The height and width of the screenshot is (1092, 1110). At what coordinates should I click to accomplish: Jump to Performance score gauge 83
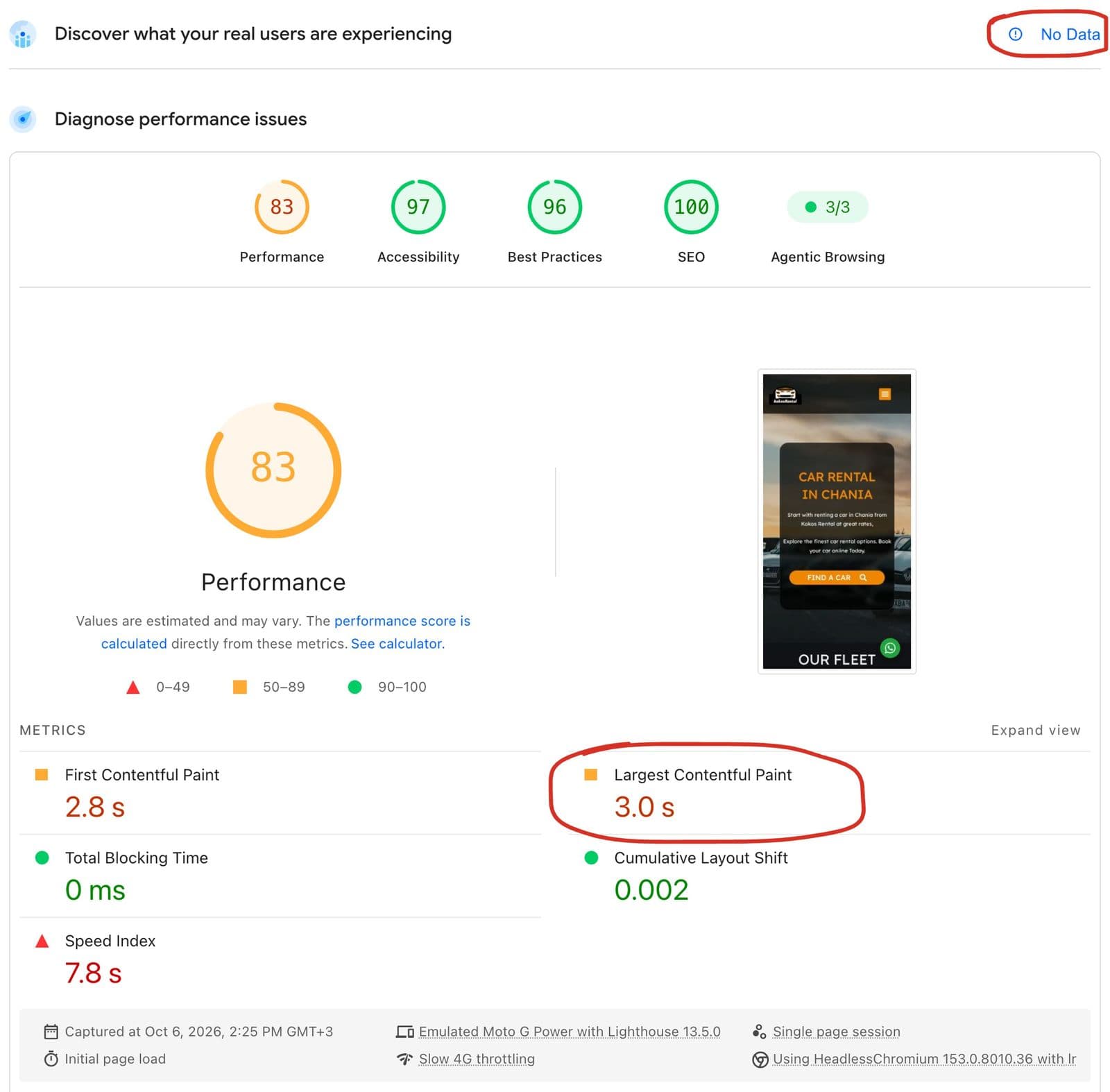[282, 207]
